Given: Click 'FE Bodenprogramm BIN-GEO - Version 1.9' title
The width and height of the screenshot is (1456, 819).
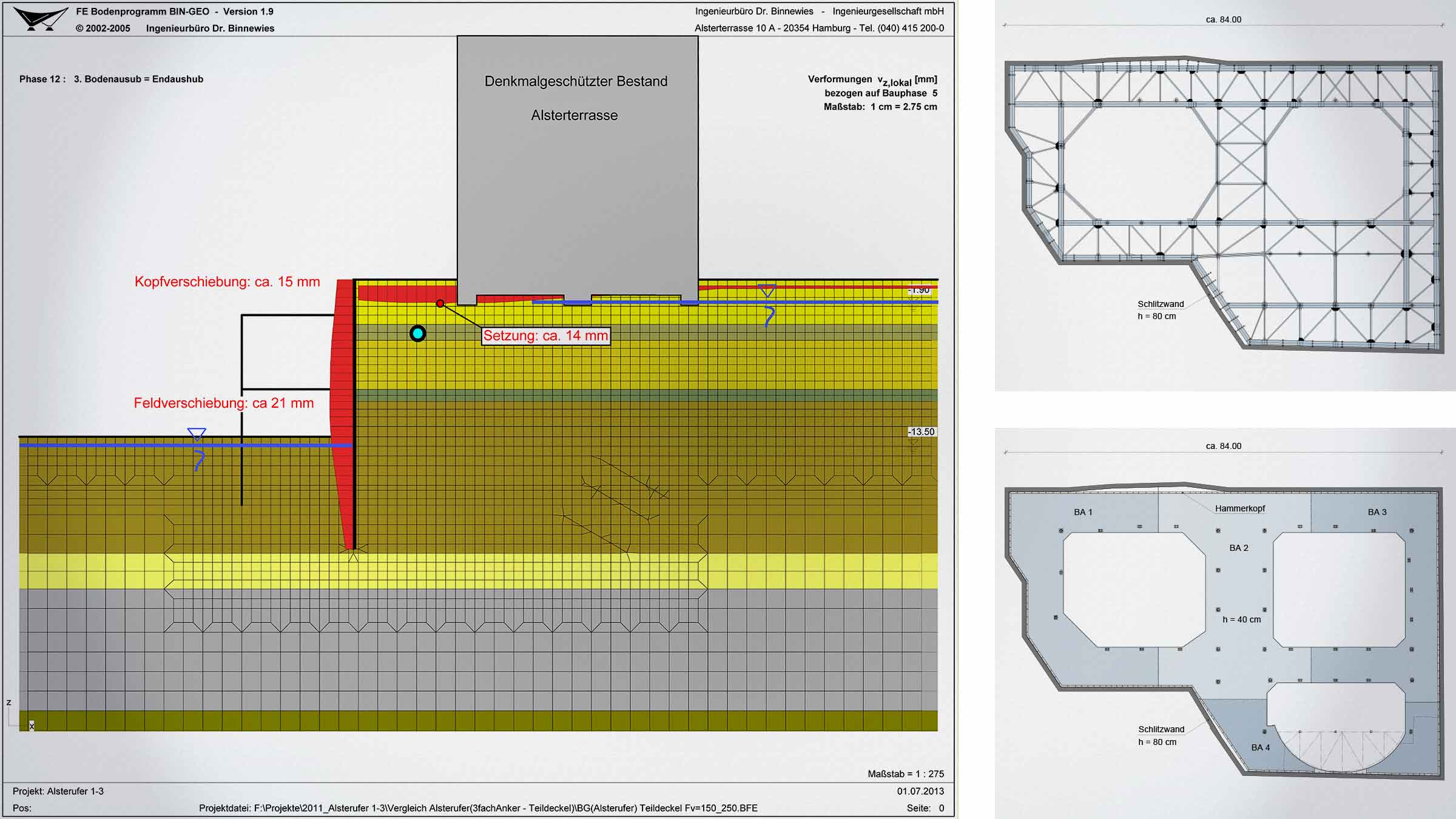Looking at the screenshot, I should 175,12.
